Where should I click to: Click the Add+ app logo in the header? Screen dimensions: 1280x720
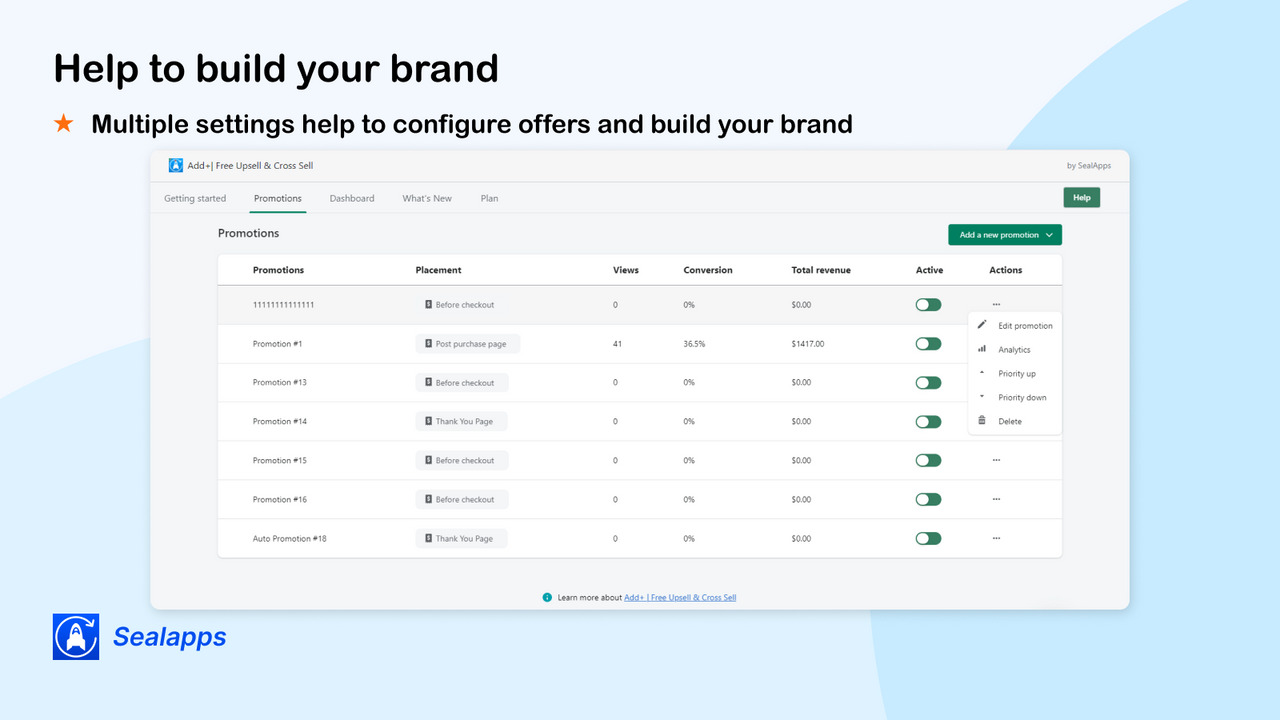[x=178, y=165]
